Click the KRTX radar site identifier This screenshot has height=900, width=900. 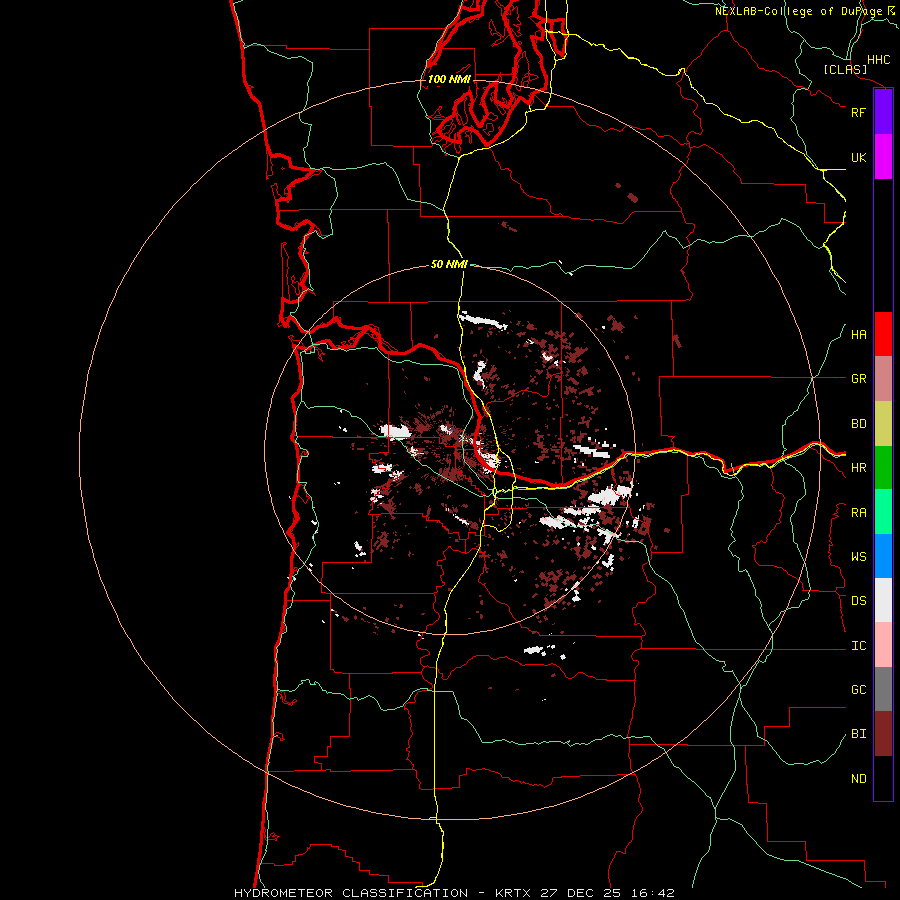(x=513, y=893)
